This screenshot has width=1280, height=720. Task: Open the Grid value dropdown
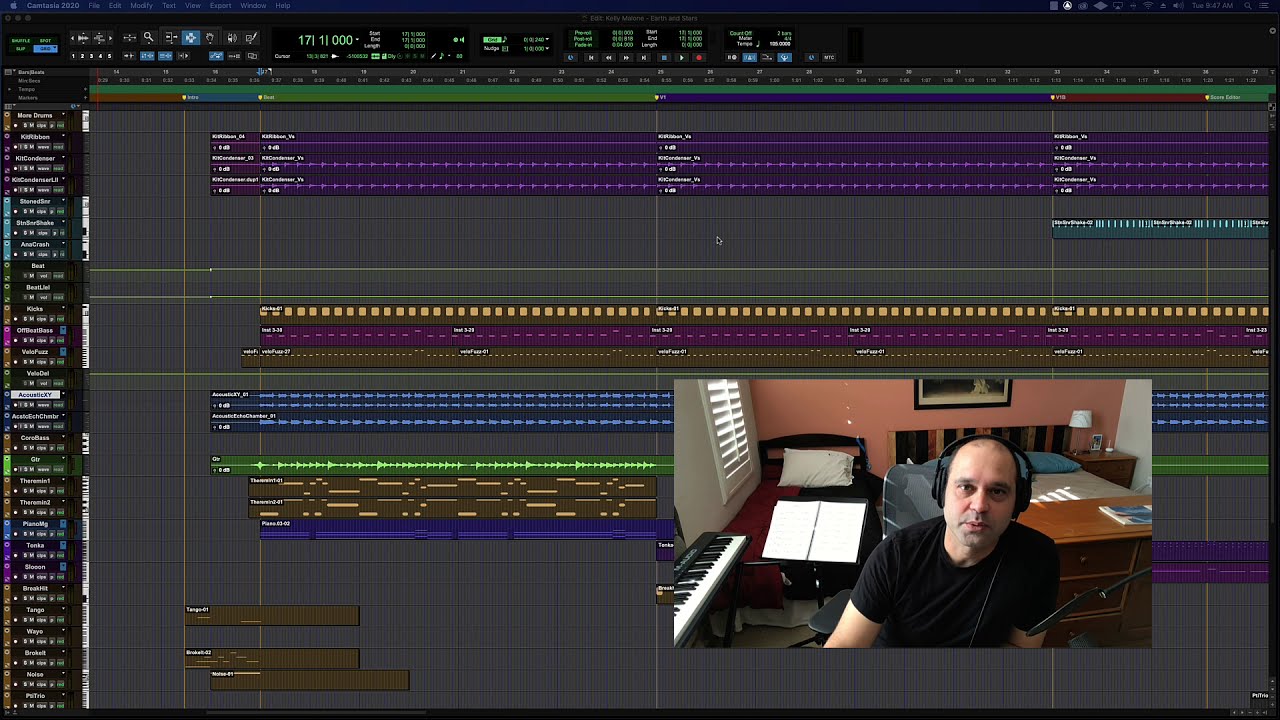547,39
